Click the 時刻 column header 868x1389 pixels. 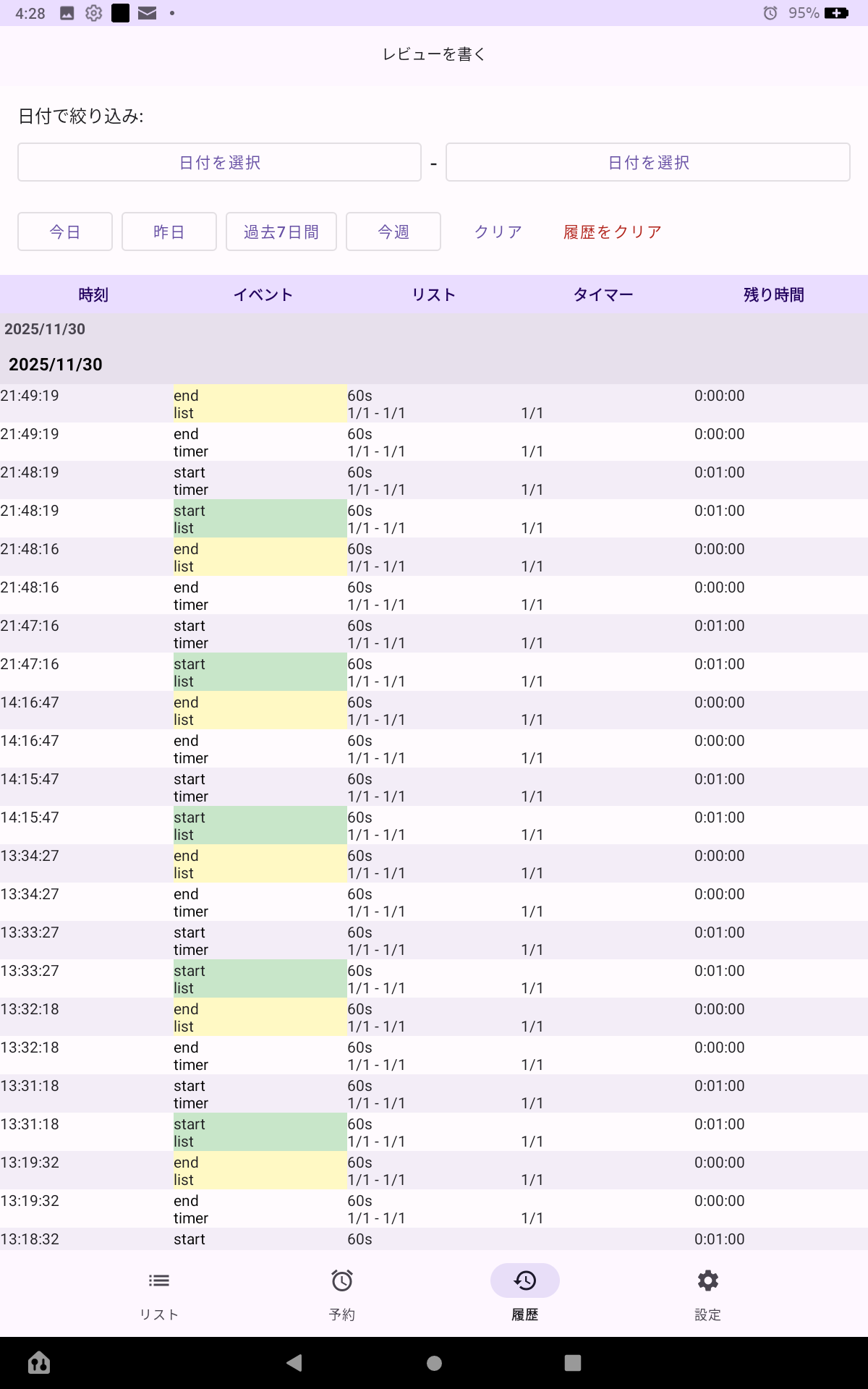pos(93,294)
